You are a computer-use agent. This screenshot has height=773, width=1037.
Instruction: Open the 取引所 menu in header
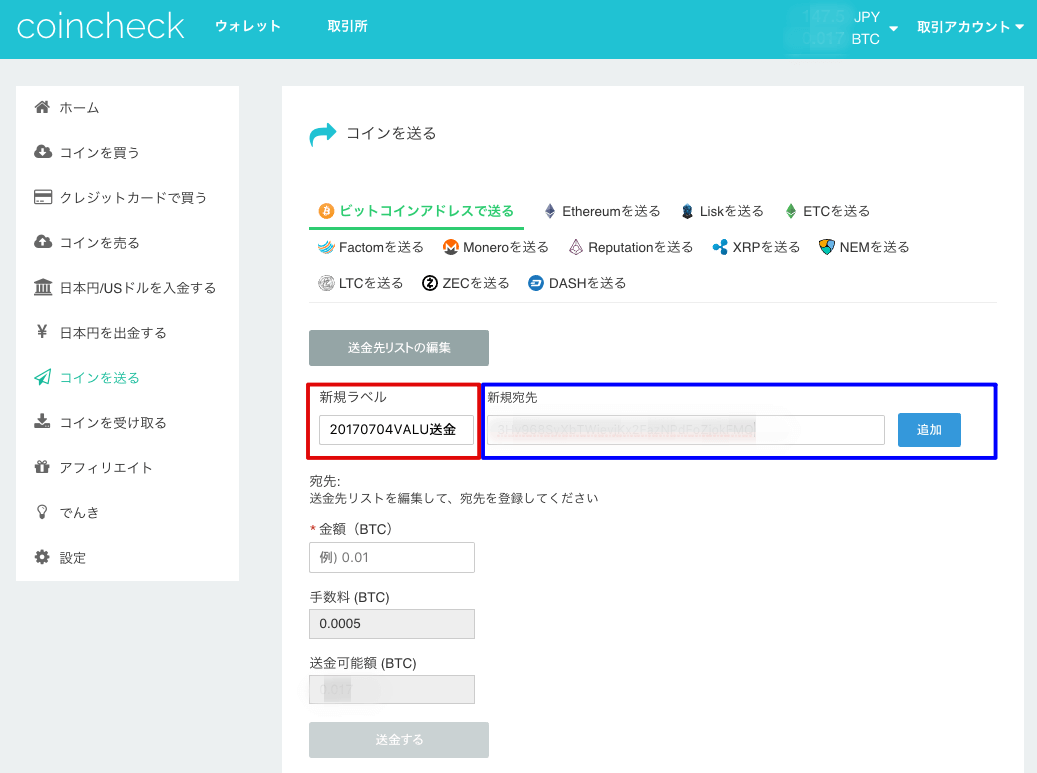(x=347, y=26)
